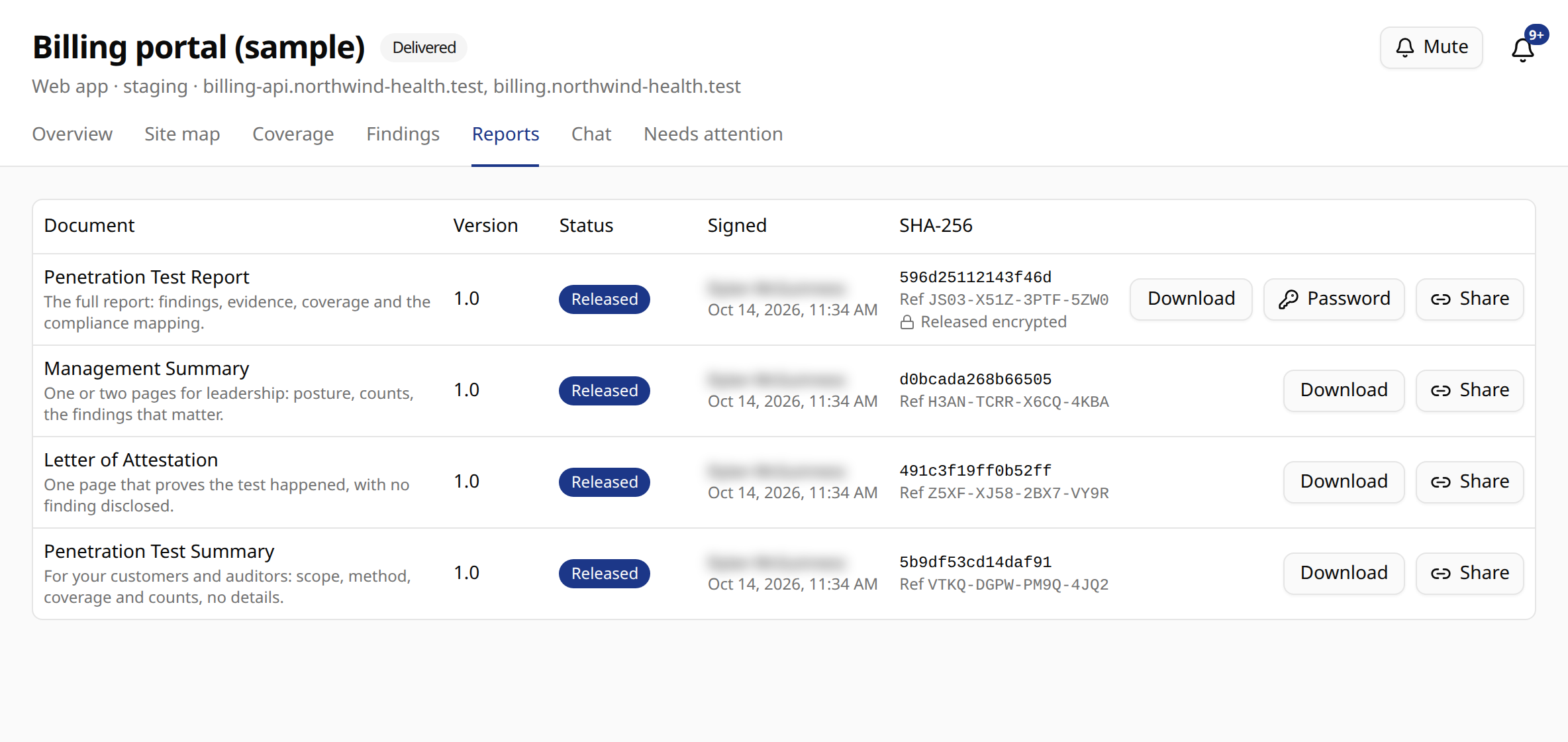Switch to the Site map tab
This screenshot has height=742, width=1568.
(x=182, y=134)
